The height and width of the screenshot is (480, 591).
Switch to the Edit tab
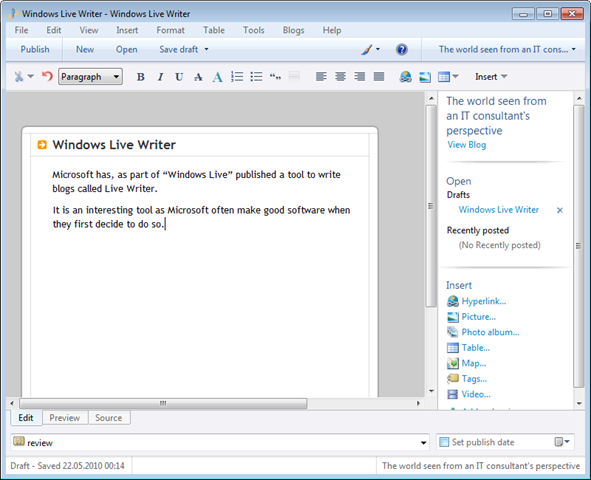(26, 418)
